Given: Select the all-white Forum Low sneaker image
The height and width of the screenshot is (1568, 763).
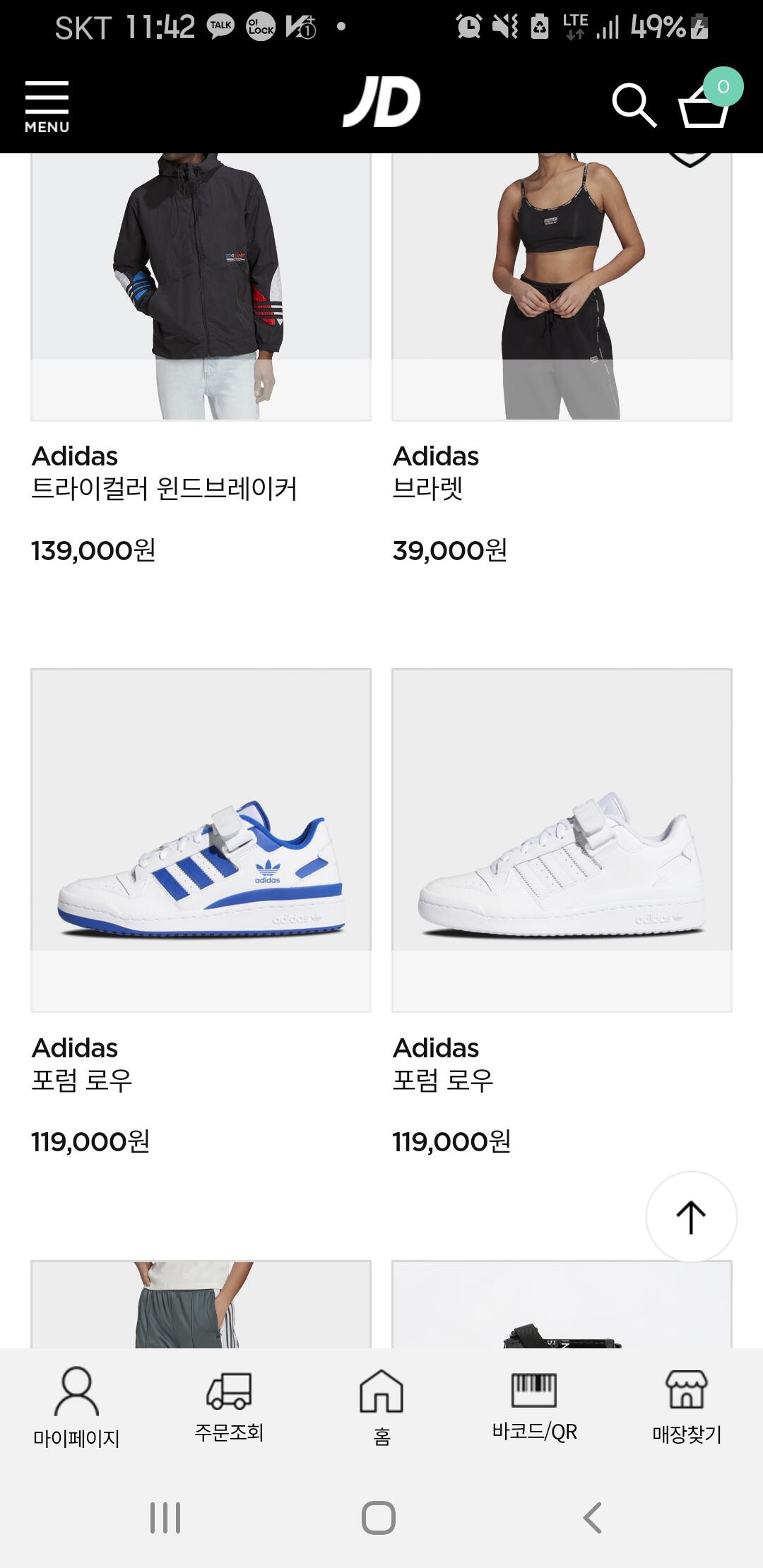Looking at the screenshot, I should tap(562, 841).
